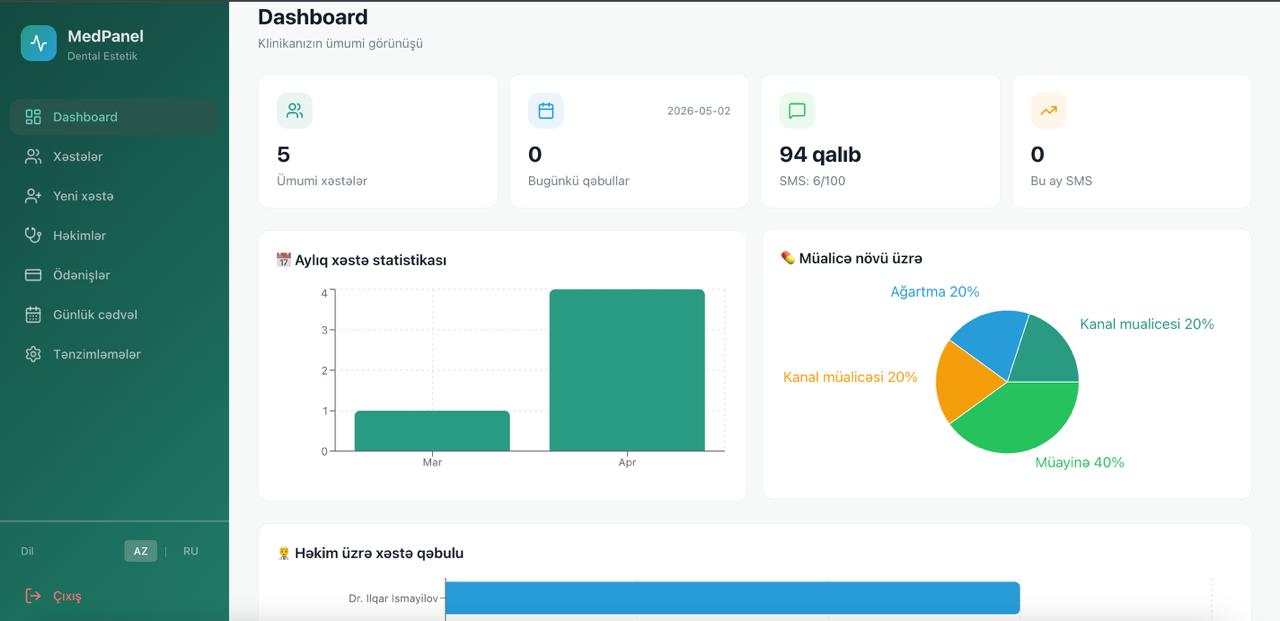Image resolution: width=1280 pixels, height=621 pixels.
Task: Click the Dental Estetik clinic name
Action: 102,56
